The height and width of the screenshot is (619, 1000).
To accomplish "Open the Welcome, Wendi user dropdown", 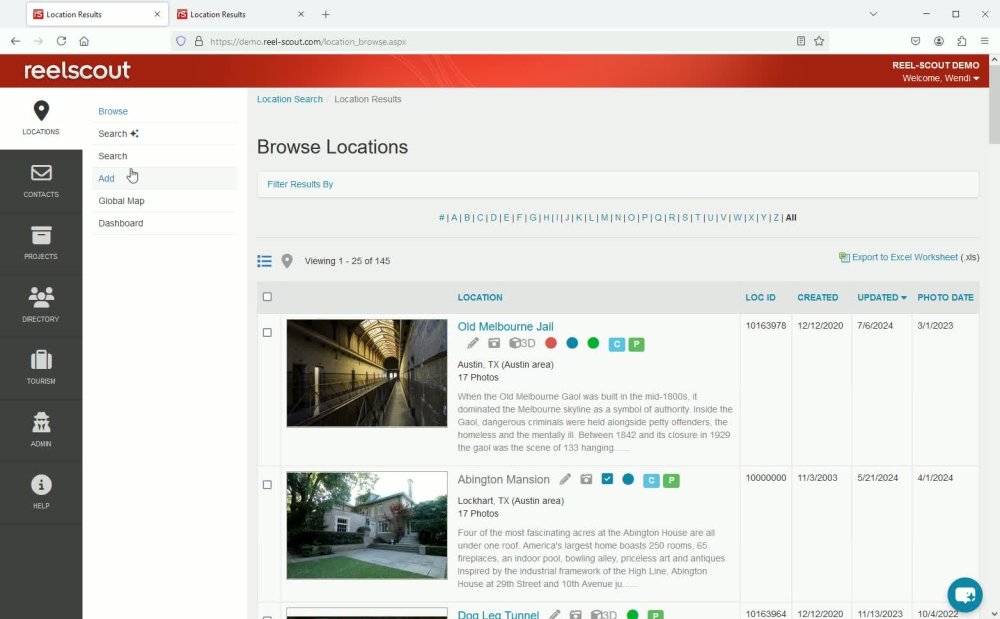I will click(x=940, y=78).
